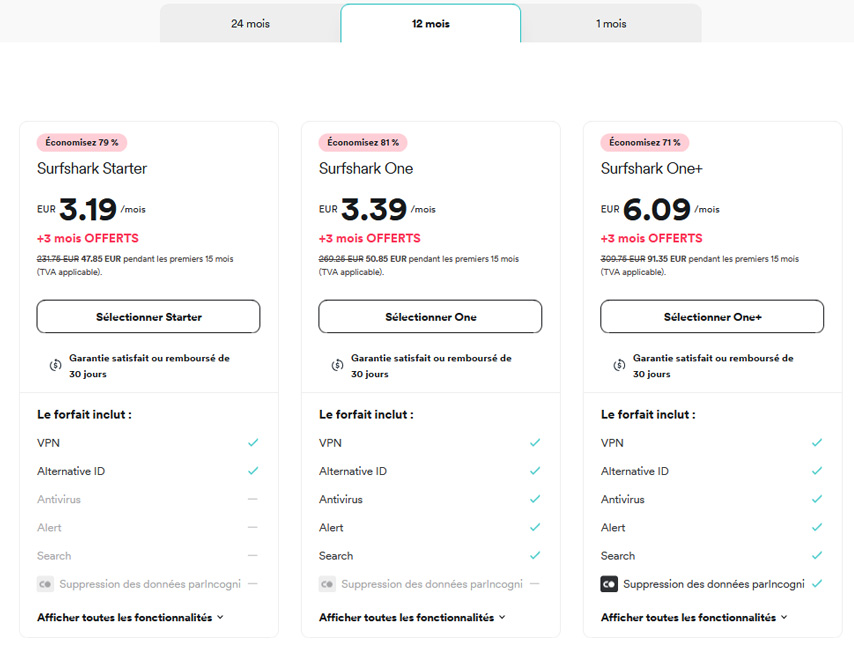This screenshot has height=654, width=854.
Task: Expand all features list for Starter
Action: pyautogui.click(x=130, y=618)
